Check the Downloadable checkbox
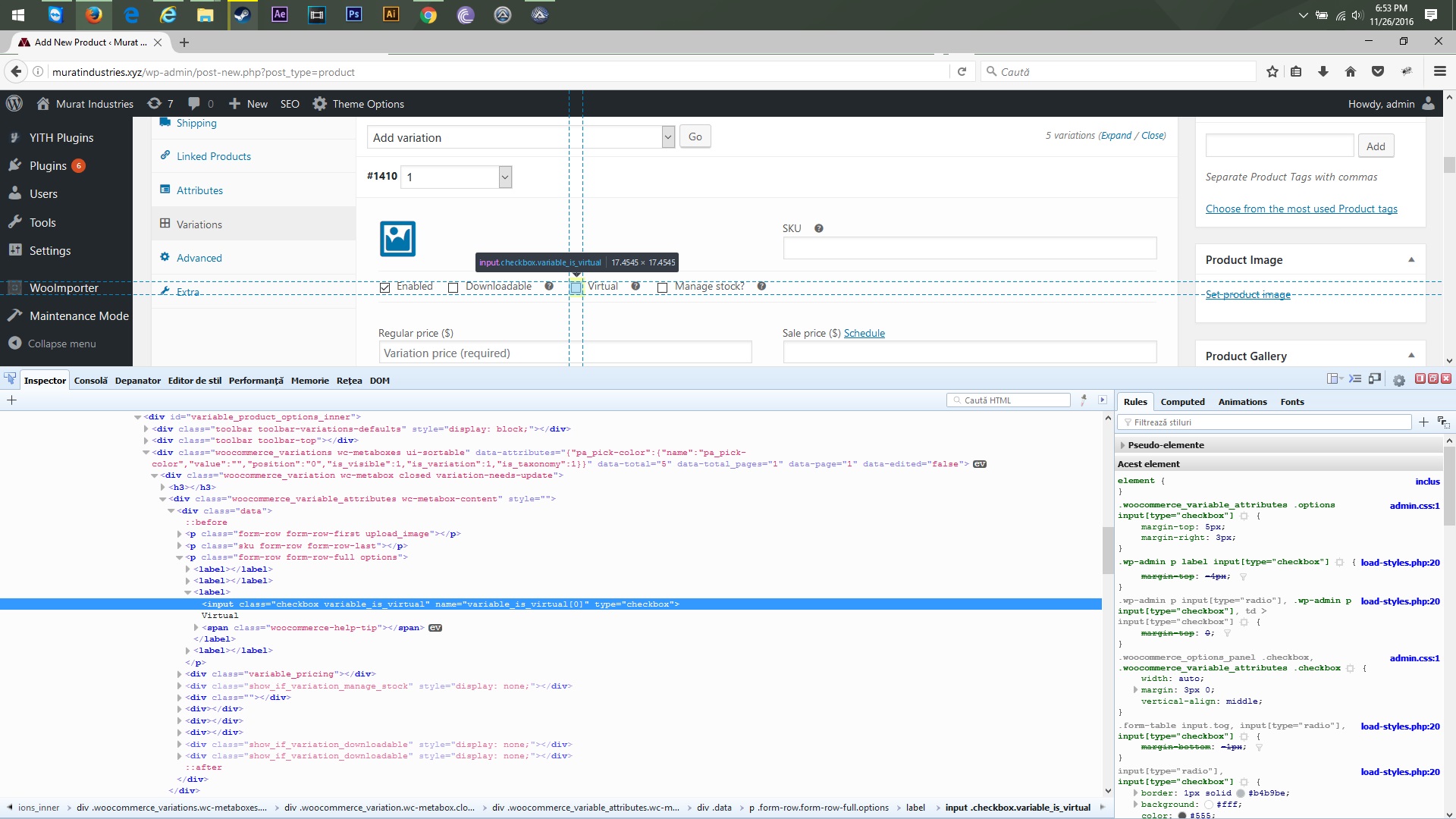The width and height of the screenshot is (1456, 819). [x=453, y=287]
